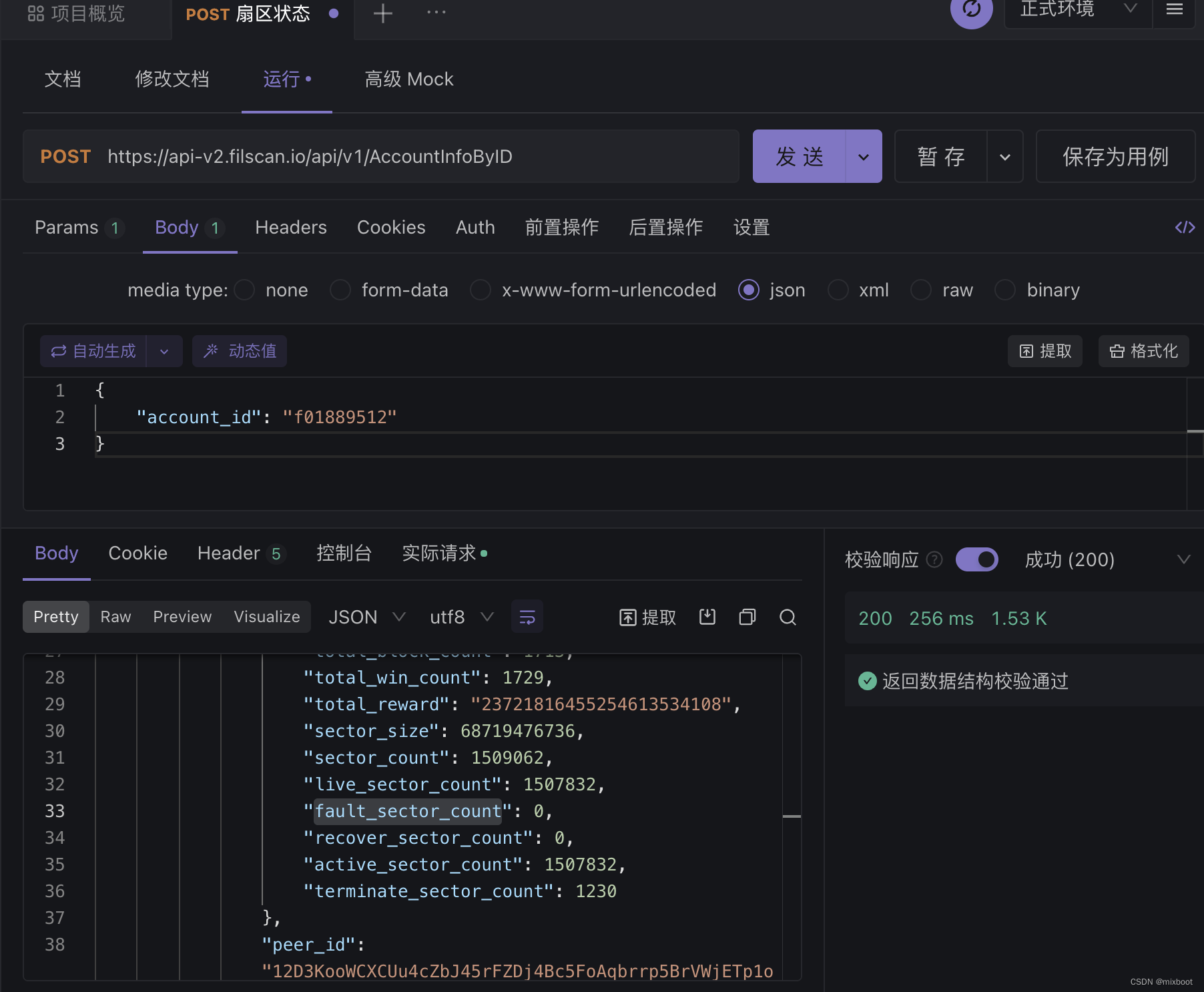Expand the 自动生成 dropdown arrow
Screen dimensions: 1204x992
pos(164,351)
